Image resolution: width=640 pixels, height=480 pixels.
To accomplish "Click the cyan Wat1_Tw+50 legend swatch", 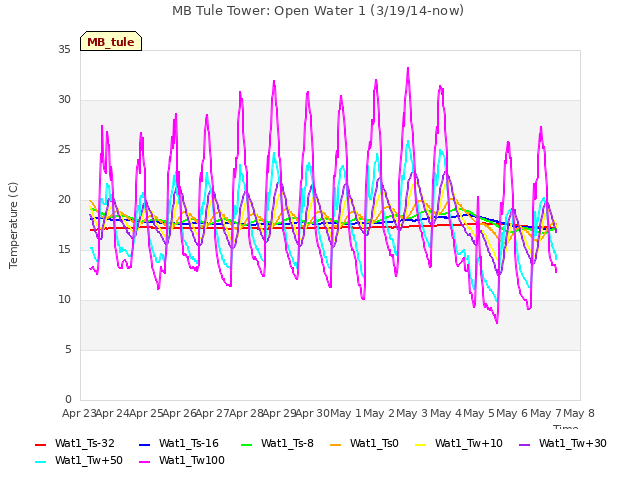I will pyautogui.click(x=40, y=462).
